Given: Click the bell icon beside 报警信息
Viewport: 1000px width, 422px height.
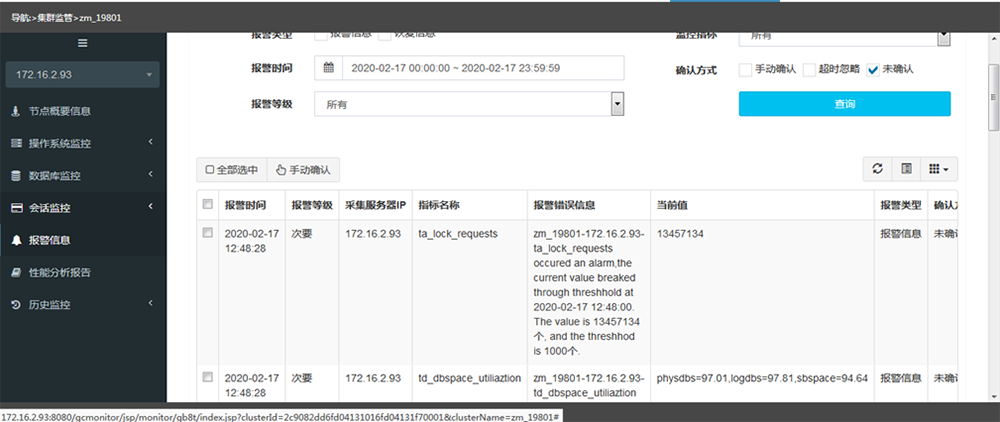Looking at the screenshot, I should pos(16,240).
